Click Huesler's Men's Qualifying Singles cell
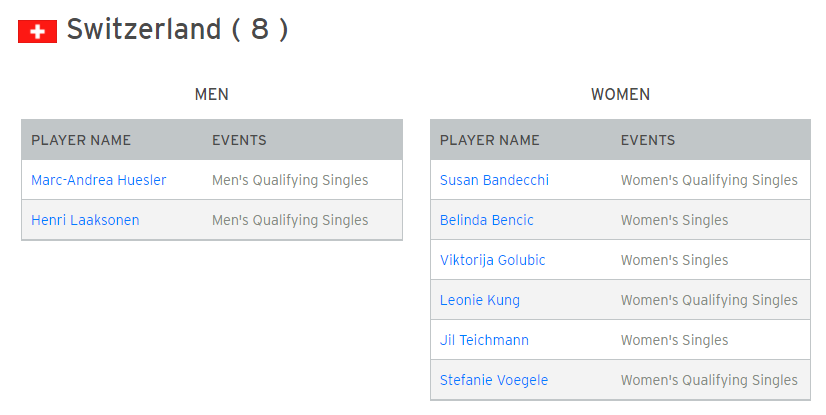This screenshot has width=826, height=415. [290, 180]
